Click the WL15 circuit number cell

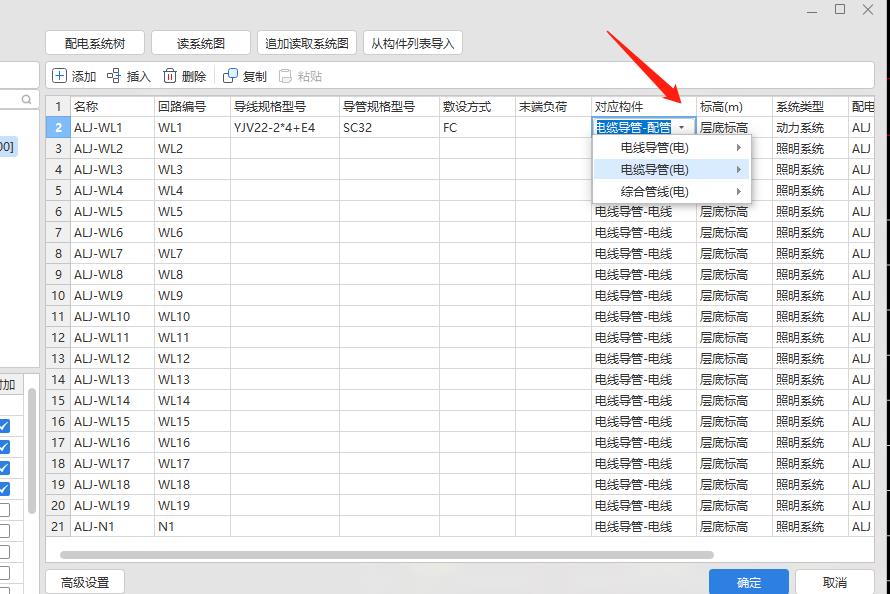click(x=192, y=422)
